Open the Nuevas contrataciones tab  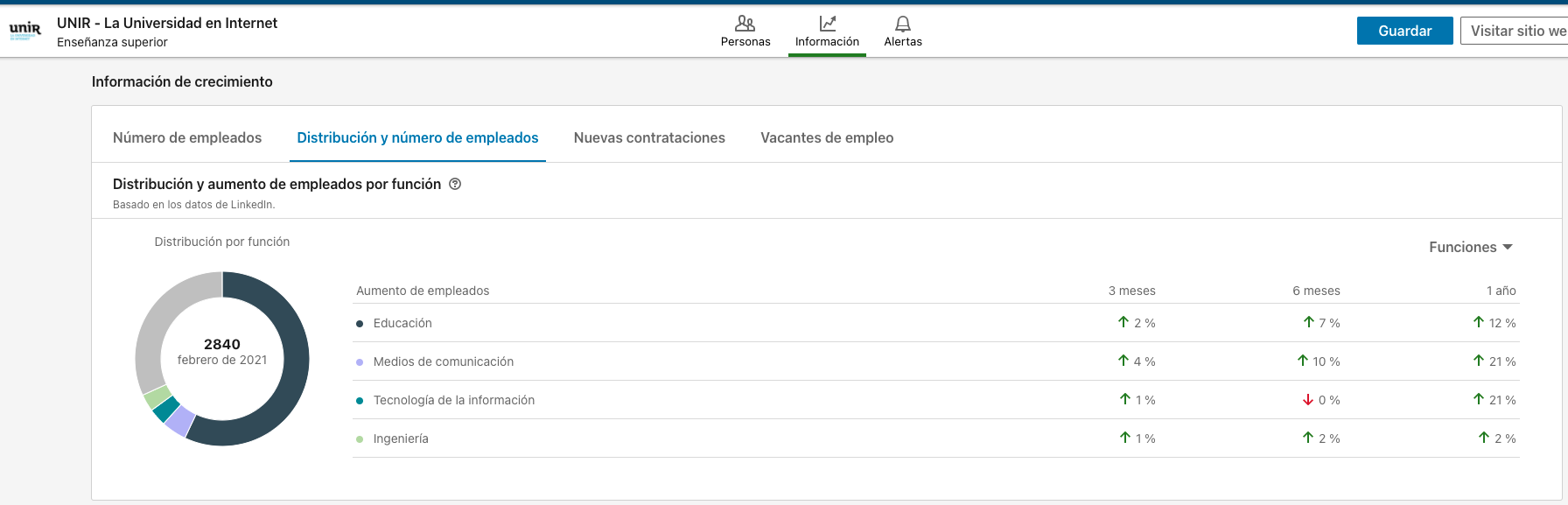649,137
